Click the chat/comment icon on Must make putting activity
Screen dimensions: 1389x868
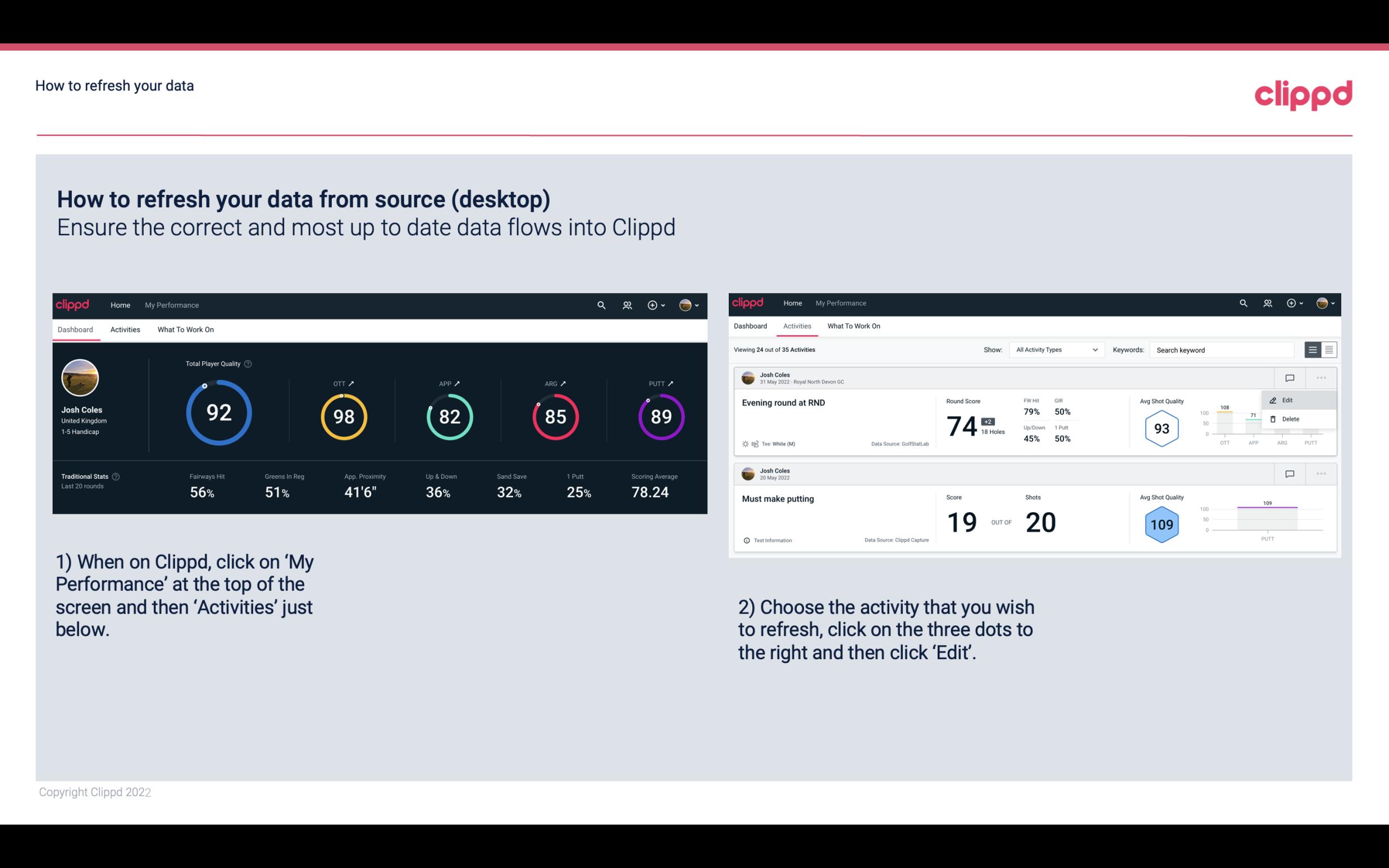click(x=1289, y=473)
